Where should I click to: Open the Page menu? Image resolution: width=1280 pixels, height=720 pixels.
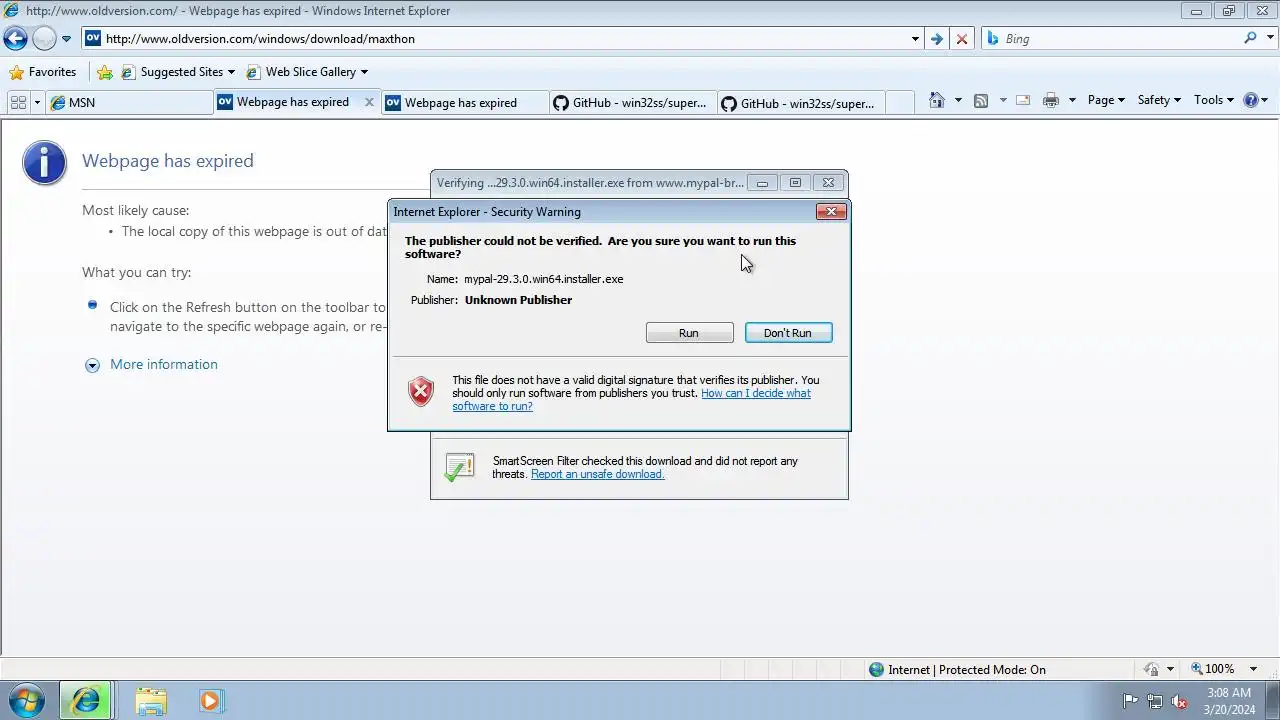point(1106,100)
